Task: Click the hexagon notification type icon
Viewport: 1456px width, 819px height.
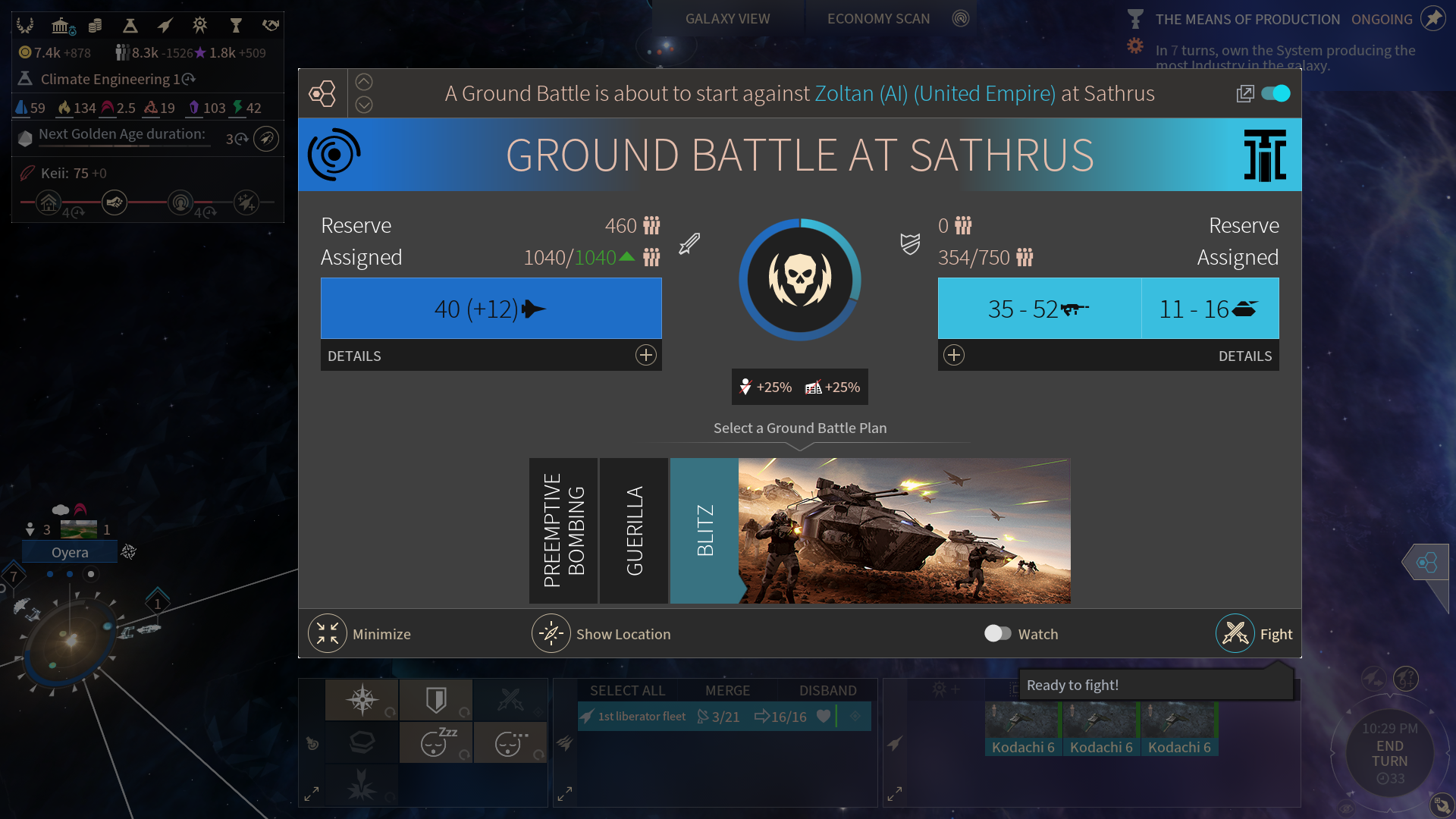Action: (x=322, y=93)
